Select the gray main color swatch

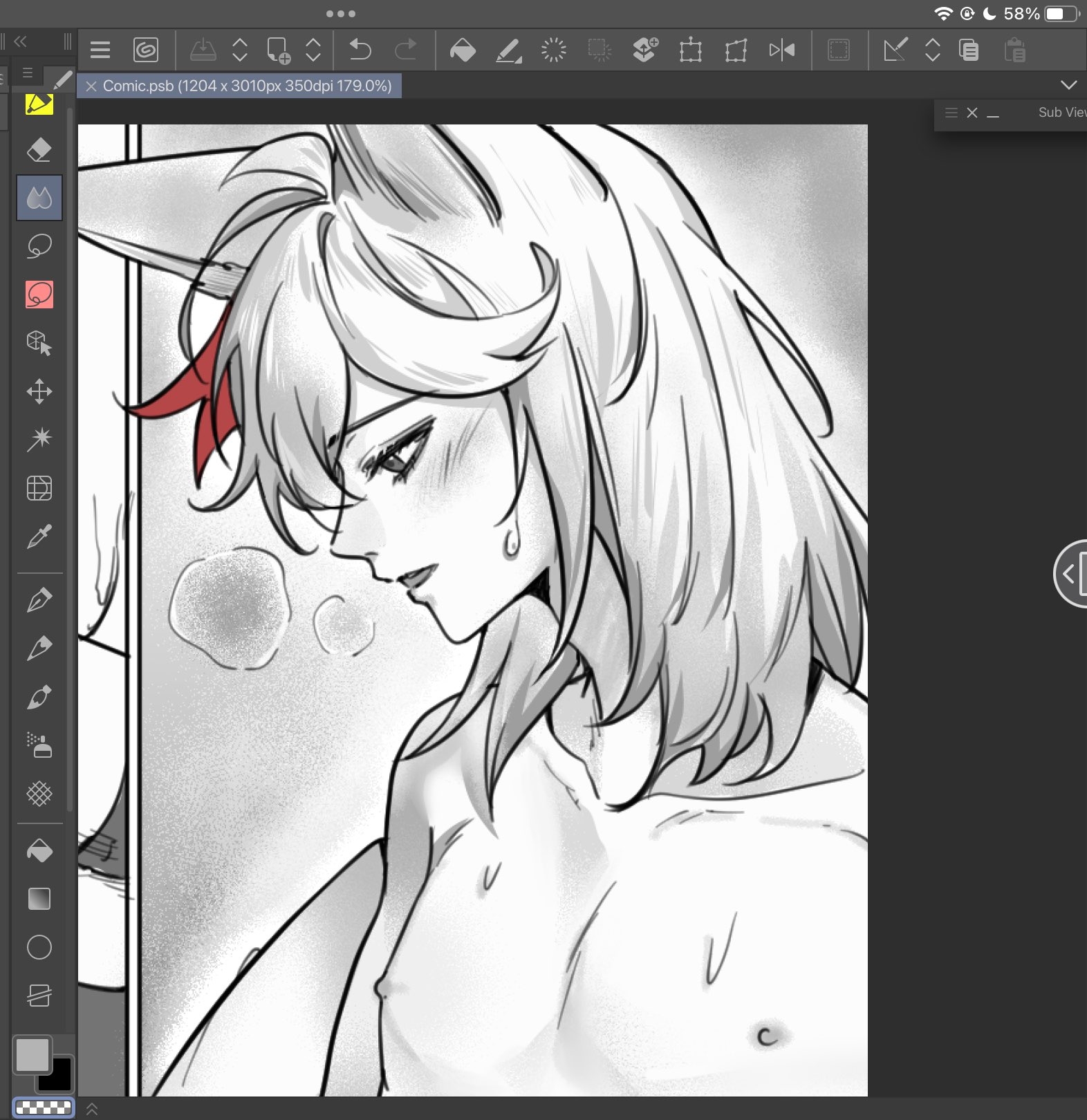[x=32, y=1054]
